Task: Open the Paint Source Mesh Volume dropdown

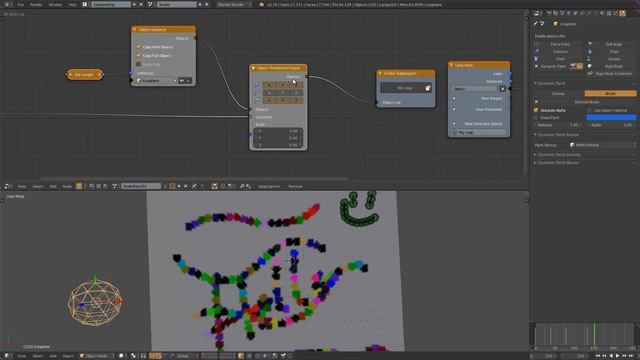Action: pos(603,145)
